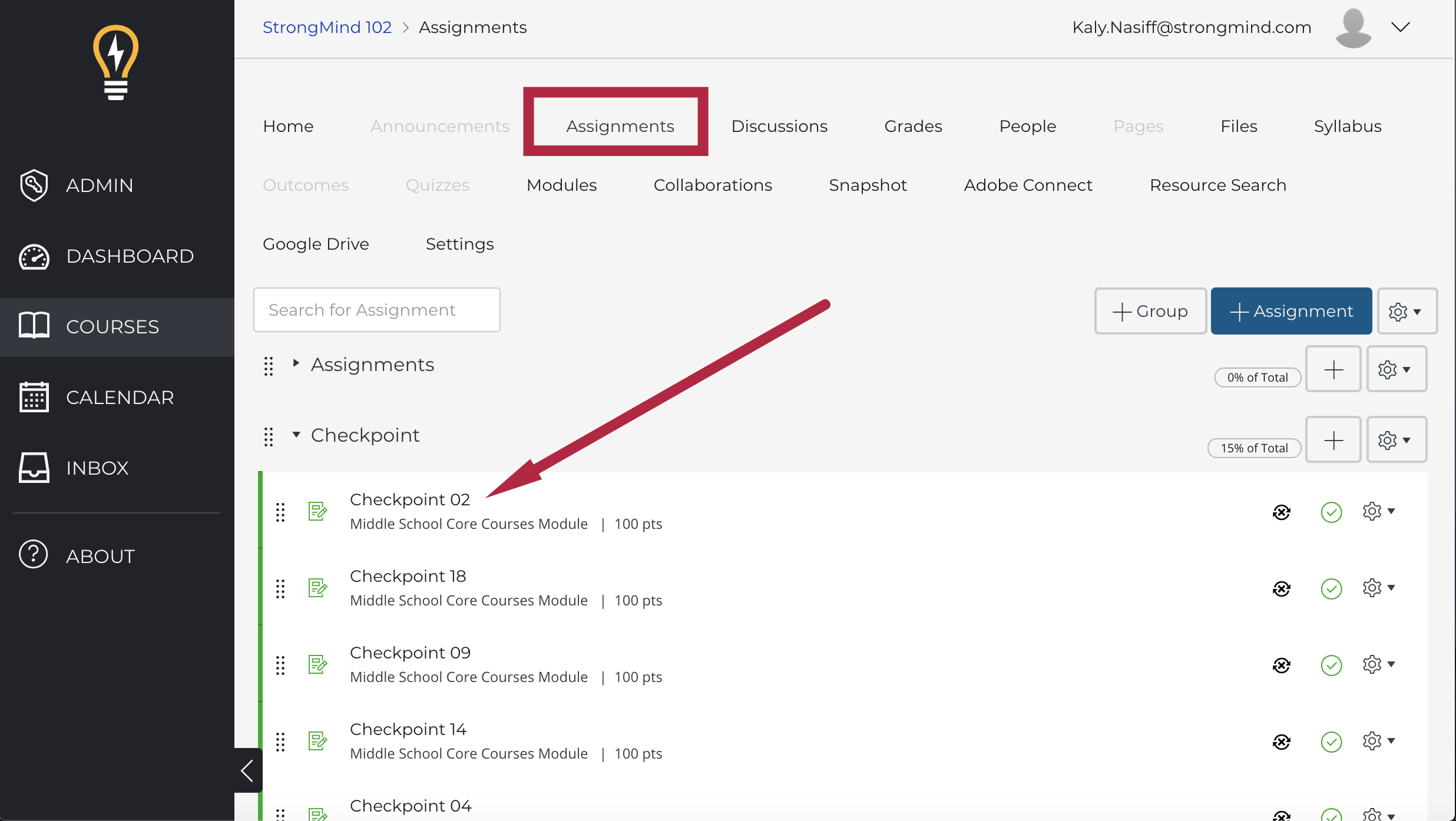This screenshot has height=821, width=1456.
Task: Toggle published status for Checkpoint 18
Action: 1331,588
